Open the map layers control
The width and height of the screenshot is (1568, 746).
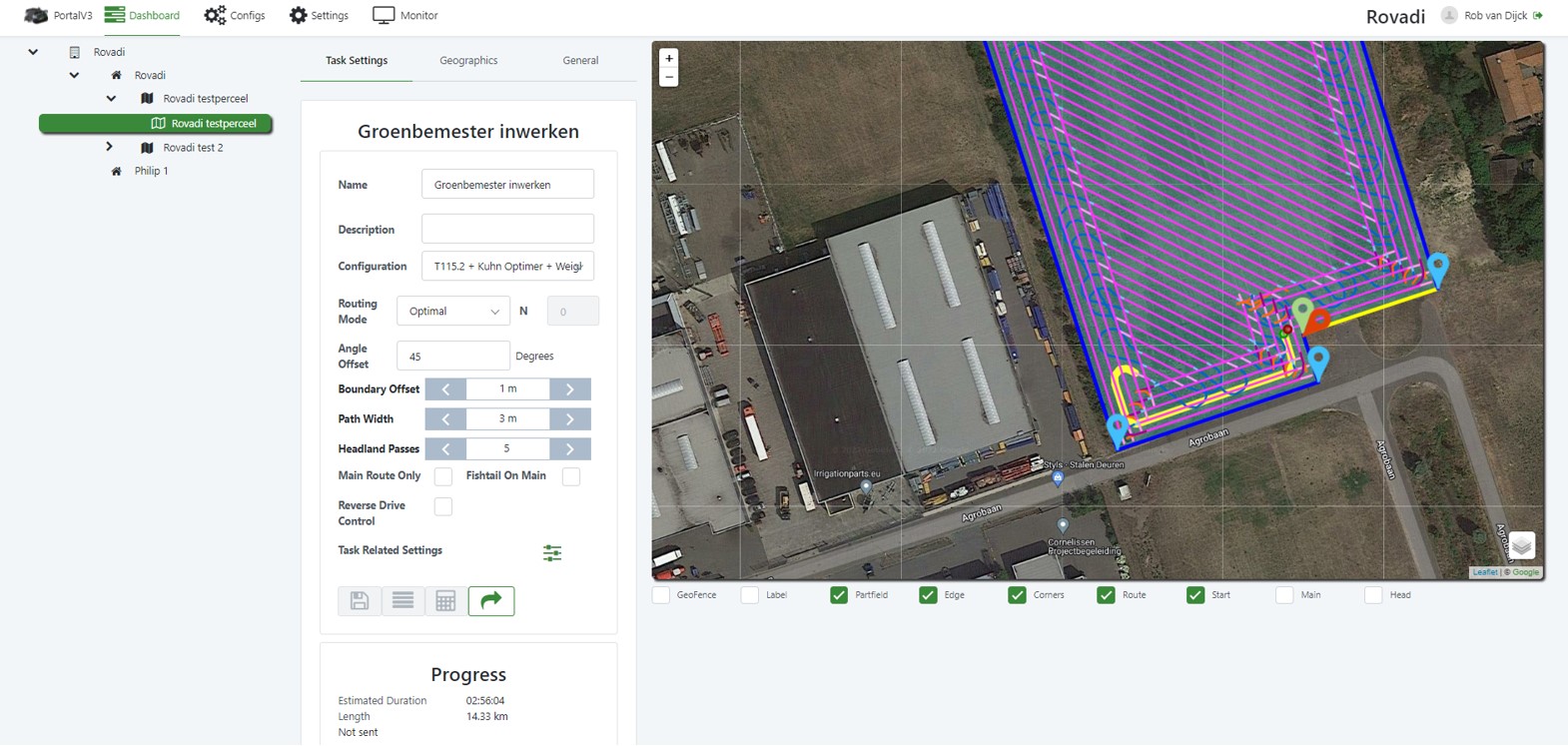[x=1521, y=545]
